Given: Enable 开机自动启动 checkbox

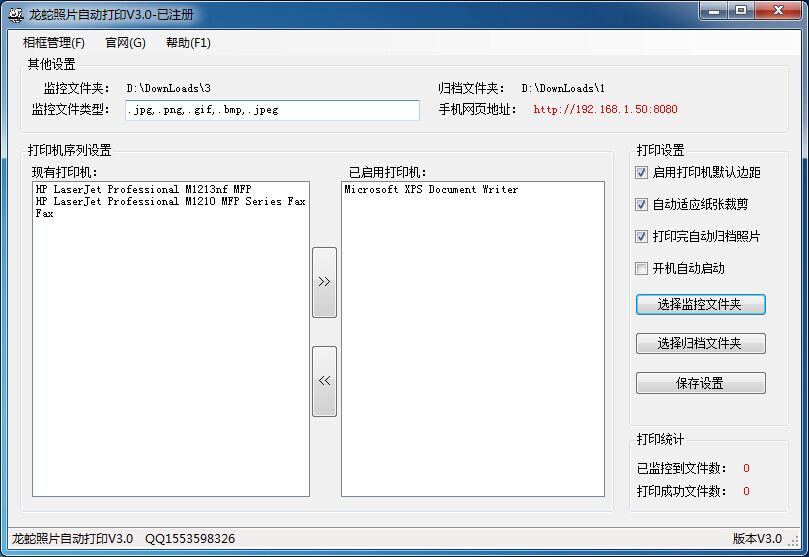Looking at the screenshot, I should coord(642,269).
